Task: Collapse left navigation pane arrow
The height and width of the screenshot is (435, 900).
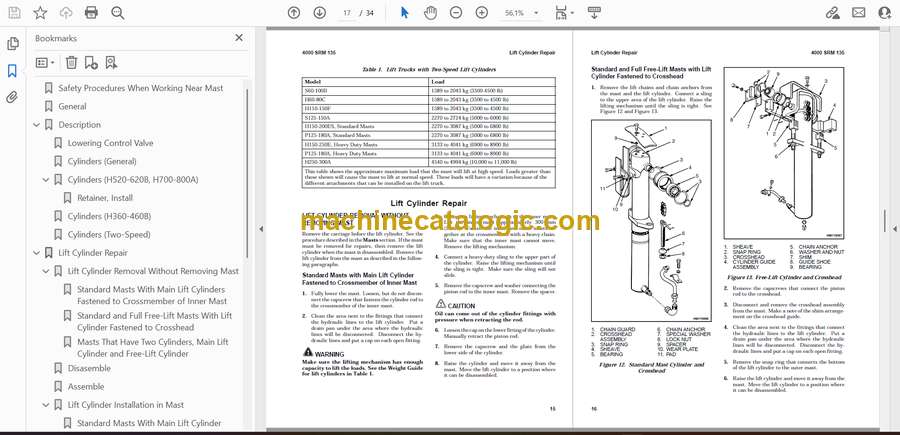Action: tap(261, 228)
